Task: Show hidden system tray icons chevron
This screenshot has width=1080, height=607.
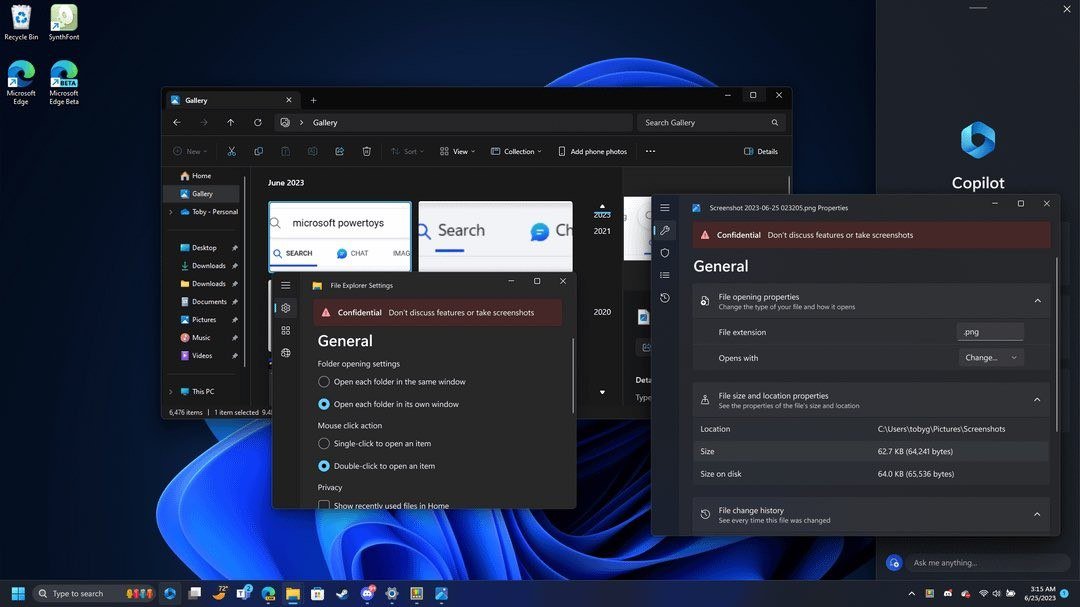Action: click(911, 593)
